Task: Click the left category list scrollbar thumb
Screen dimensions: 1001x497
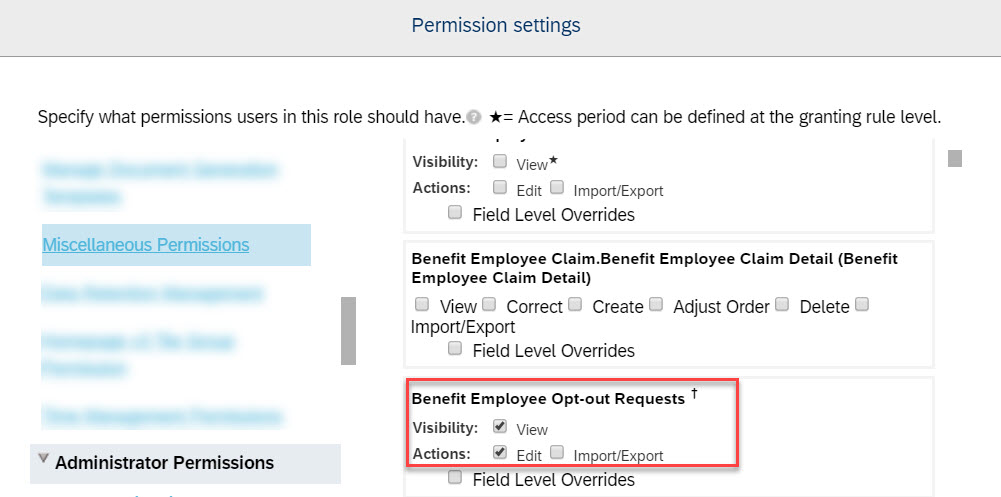Action: pyautogui.click(x=348, y=330)
